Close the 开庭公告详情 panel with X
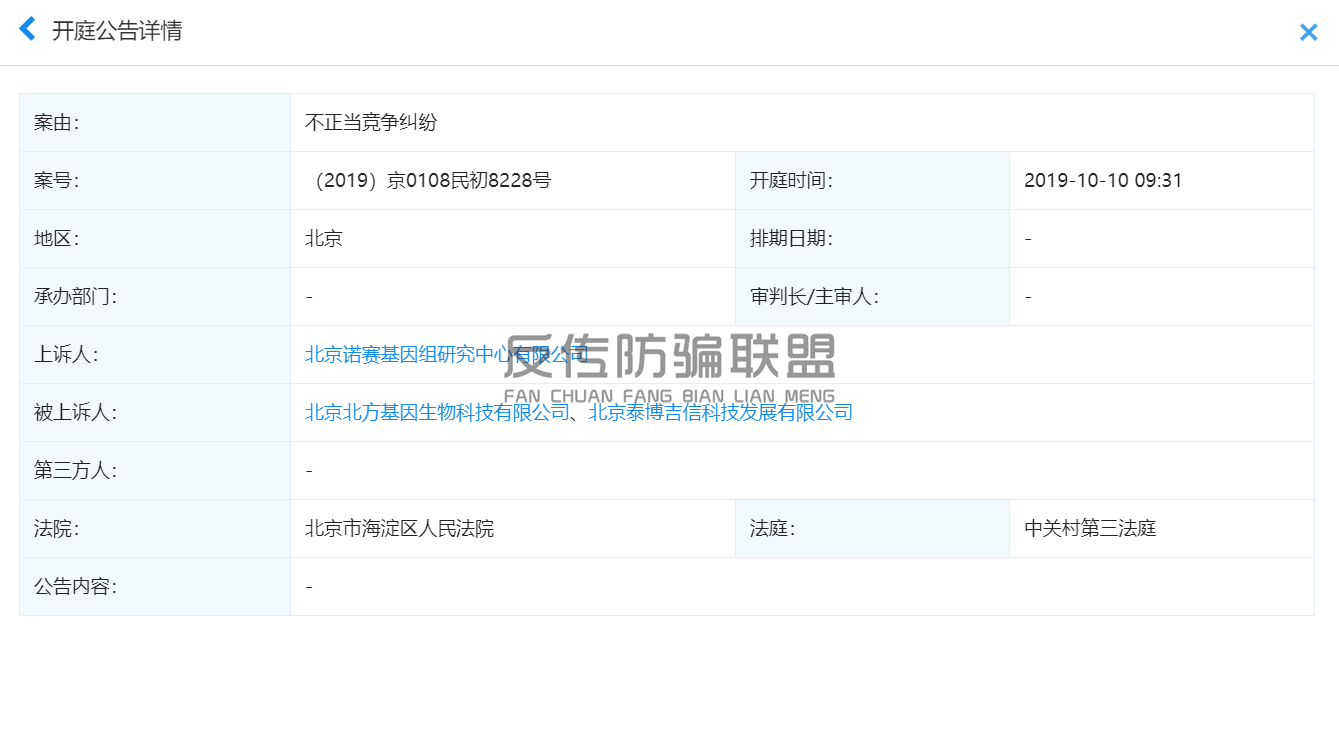The height and width of the screenshot is (737, 1339). [1308, 33]
